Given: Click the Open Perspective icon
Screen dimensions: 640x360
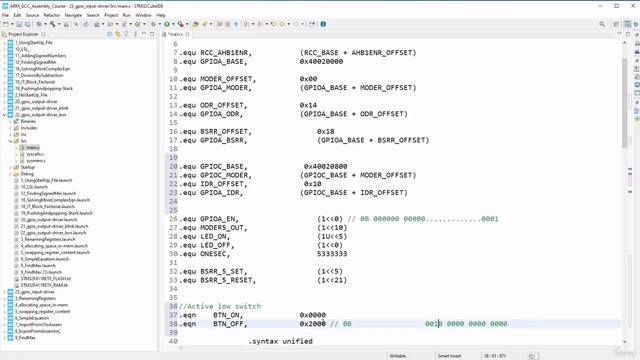Looking at the screenshot, I should 616,24.
